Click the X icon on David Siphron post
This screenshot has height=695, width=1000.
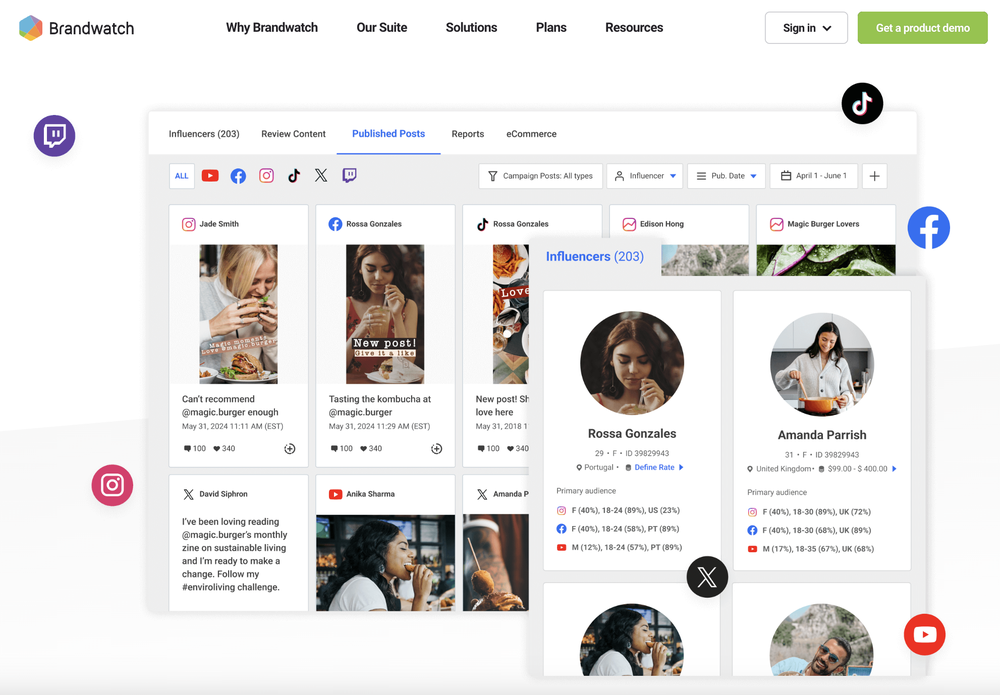click(x=188, y=494)
